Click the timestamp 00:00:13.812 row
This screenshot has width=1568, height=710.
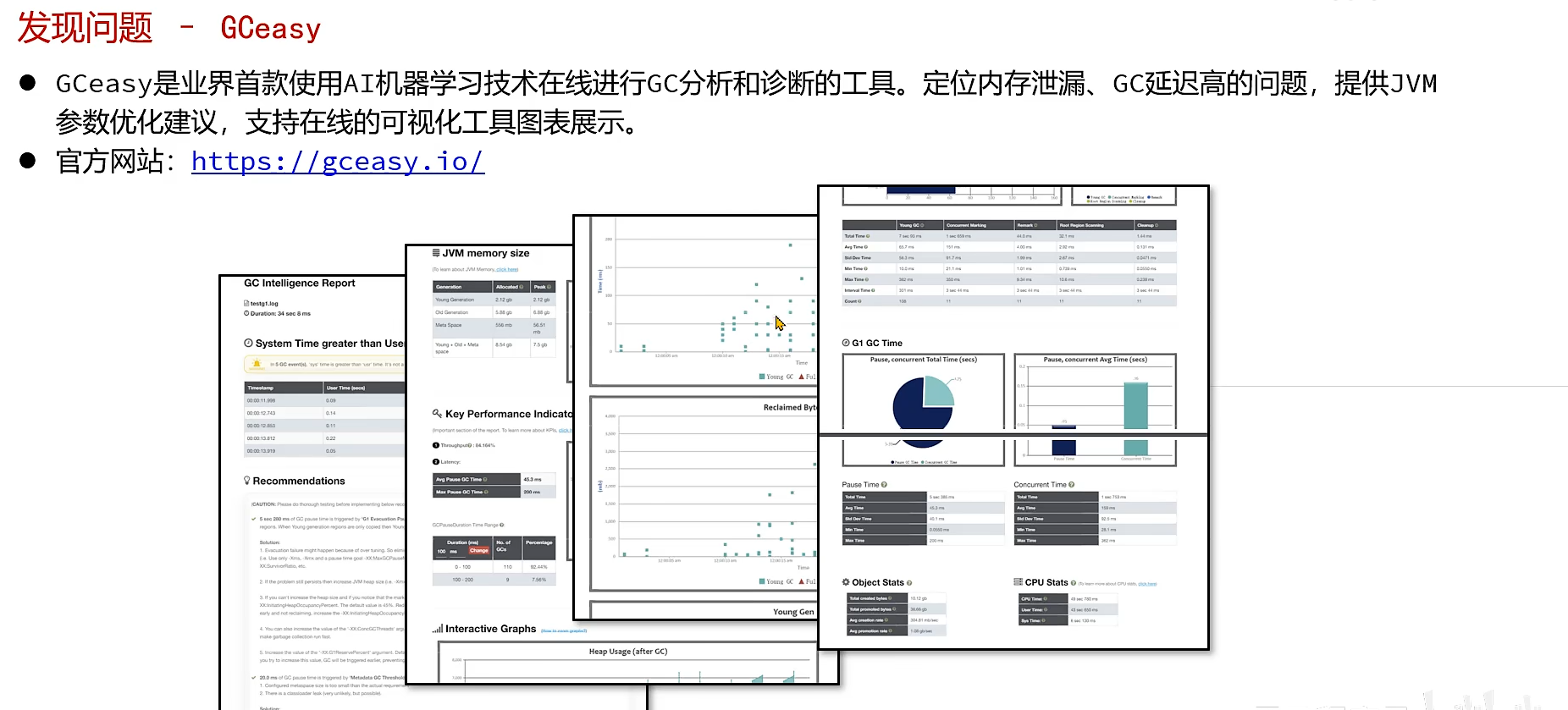pyautogui.click(x=324, y=438)
